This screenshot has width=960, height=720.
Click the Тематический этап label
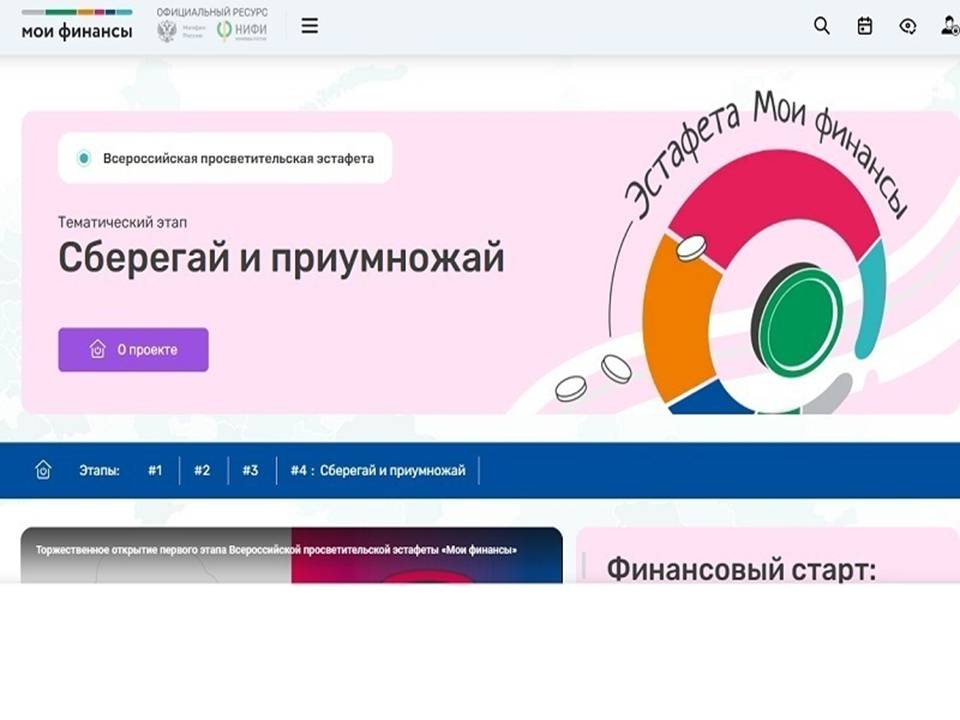[122, 222]
